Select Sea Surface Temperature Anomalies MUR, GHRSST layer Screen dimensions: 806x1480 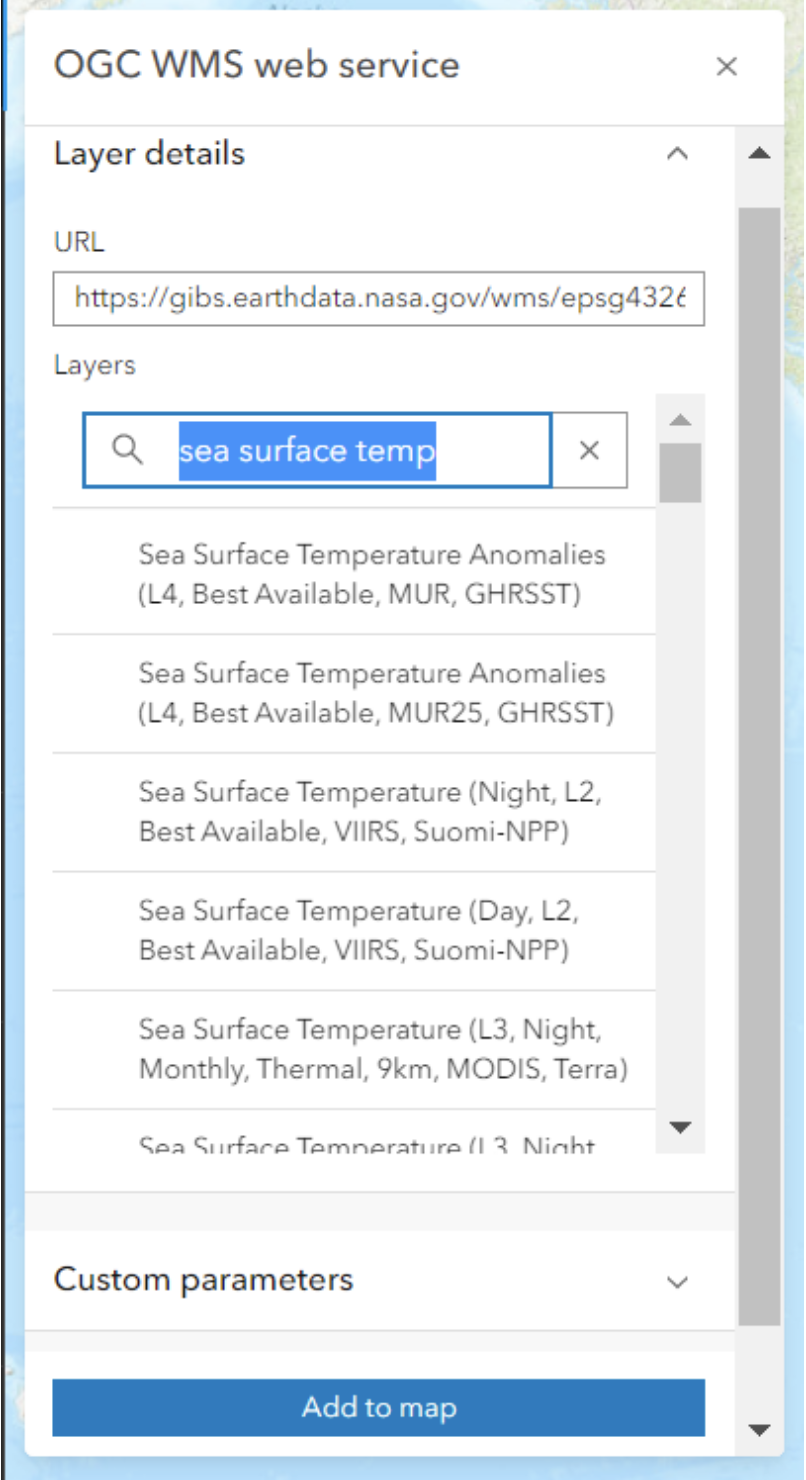point(355,574)
